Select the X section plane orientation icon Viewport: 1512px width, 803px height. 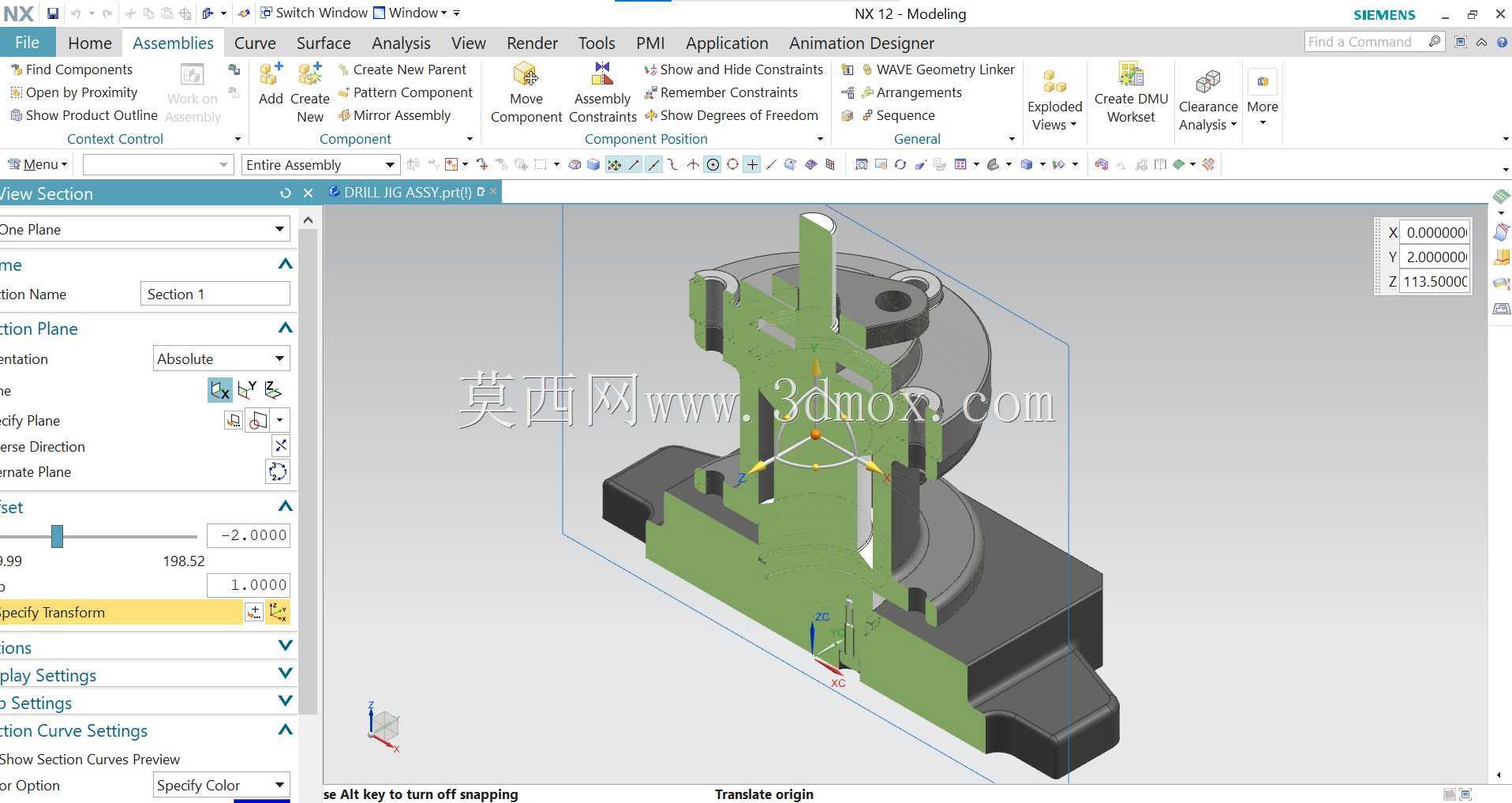click(220, 390)
